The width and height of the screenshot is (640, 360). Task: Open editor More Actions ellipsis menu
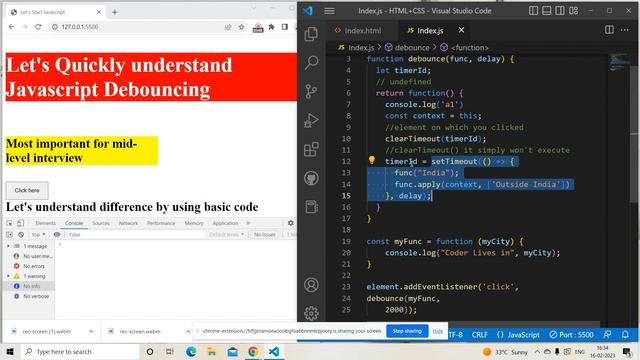coord(624,30)
